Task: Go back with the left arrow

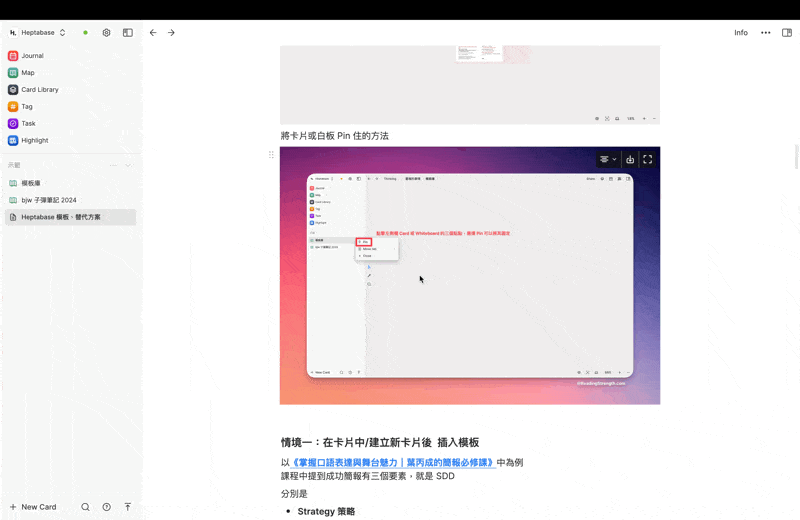Action: point(153,33)
